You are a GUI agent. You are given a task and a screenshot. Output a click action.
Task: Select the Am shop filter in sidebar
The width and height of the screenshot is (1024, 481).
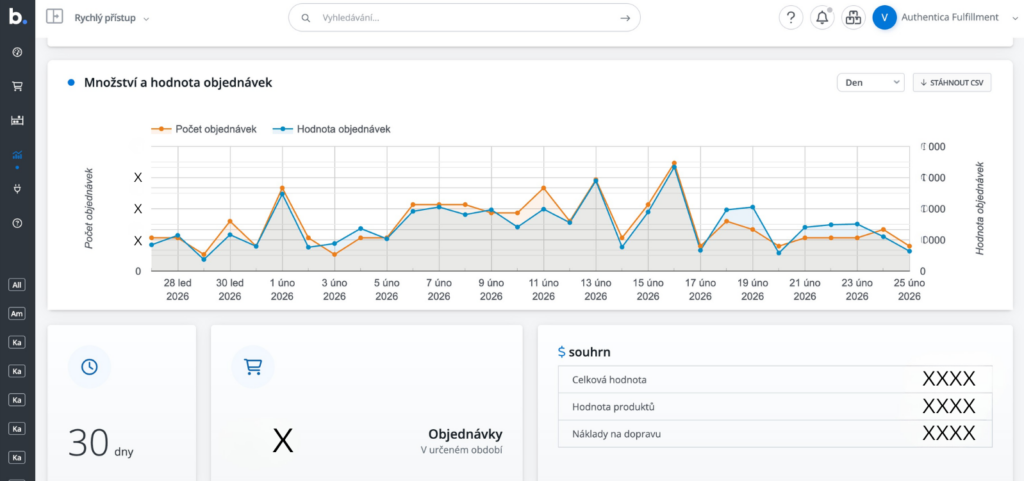17,314
